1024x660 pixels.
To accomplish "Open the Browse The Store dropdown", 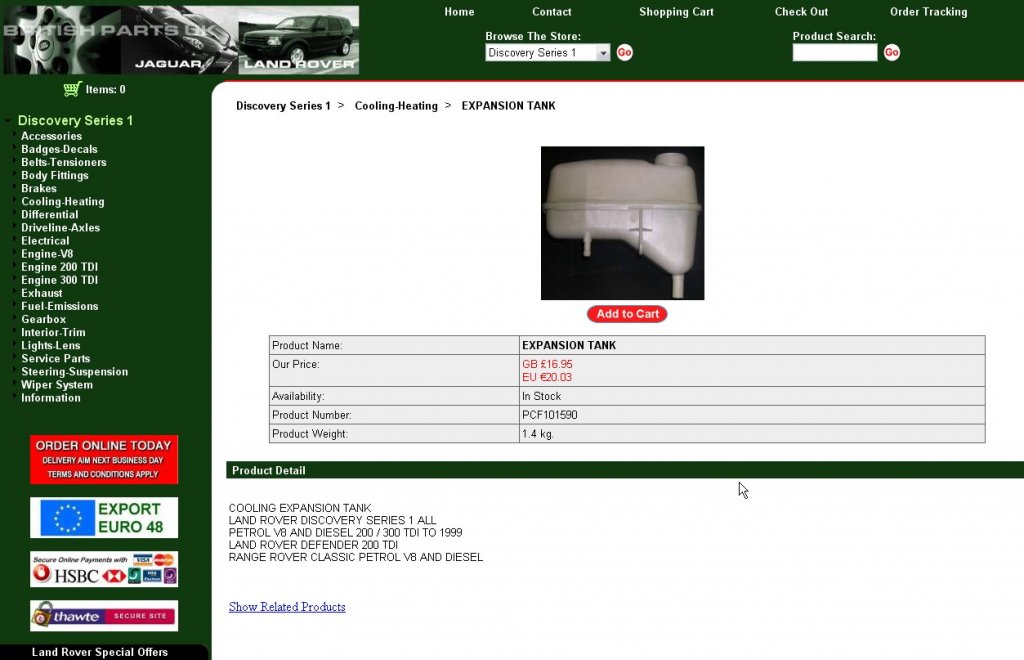I will coord(547,53).
